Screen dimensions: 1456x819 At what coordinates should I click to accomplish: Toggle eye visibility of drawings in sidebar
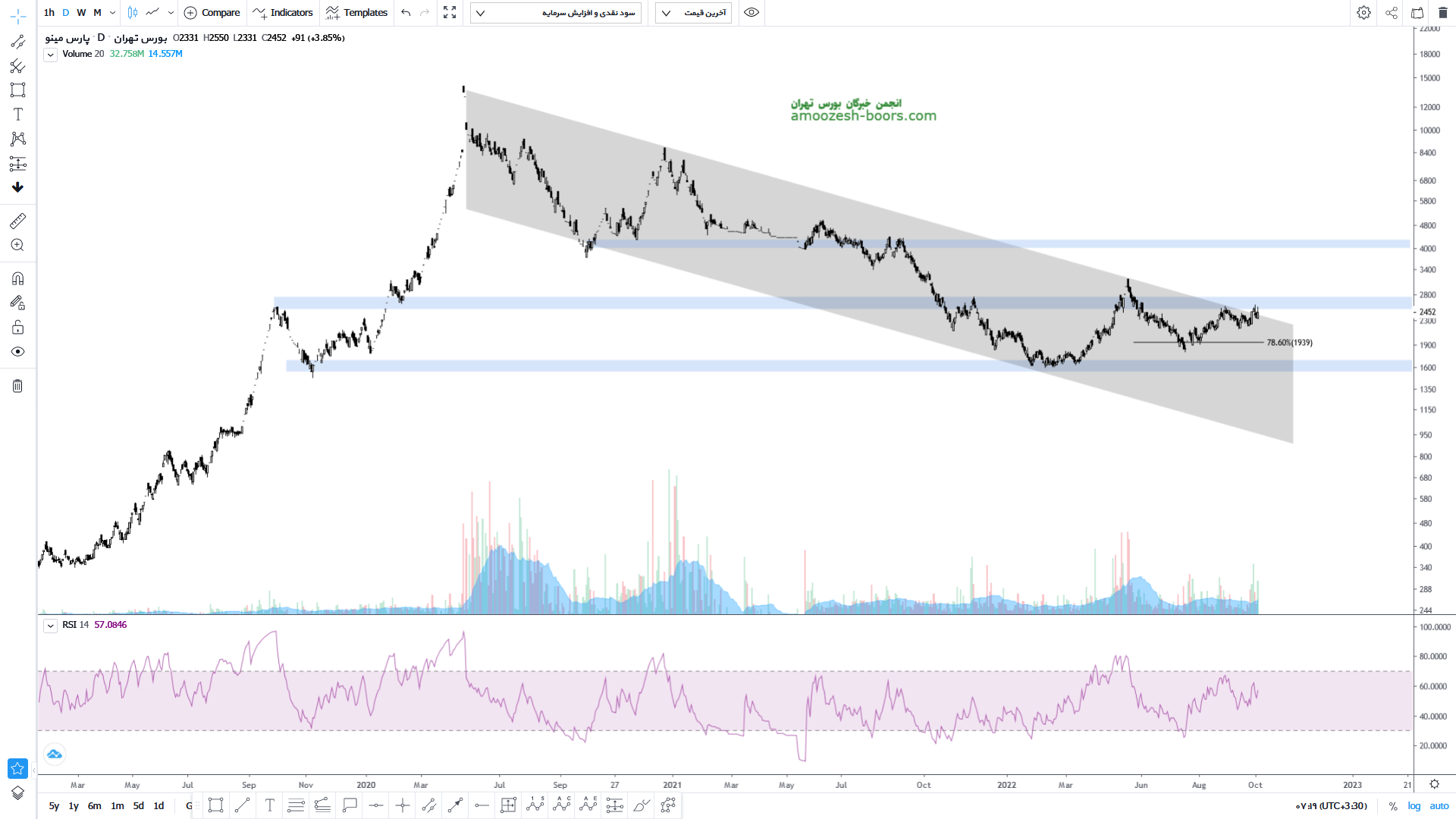[x=17, y=352]
